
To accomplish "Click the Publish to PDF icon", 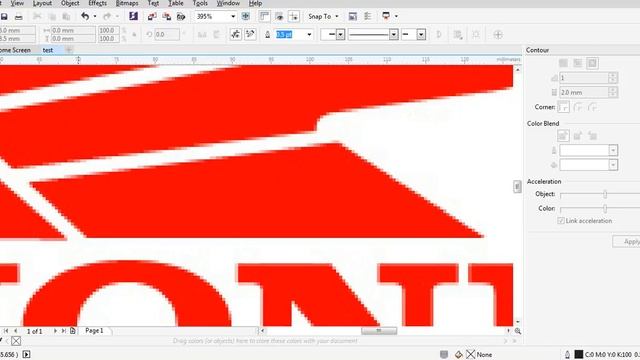I will click(181, 16).
